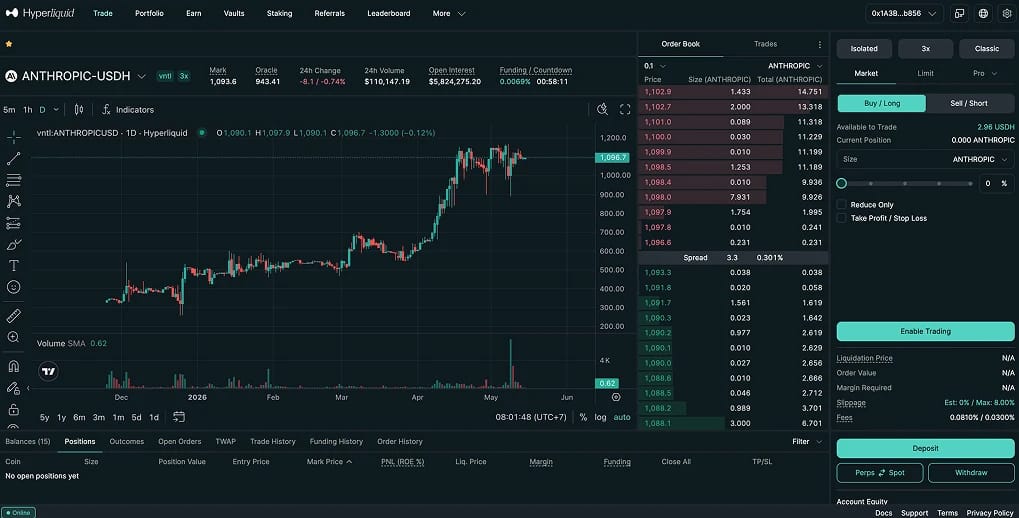
Task: Select the zoom in tool
Action: pos(14,337)
